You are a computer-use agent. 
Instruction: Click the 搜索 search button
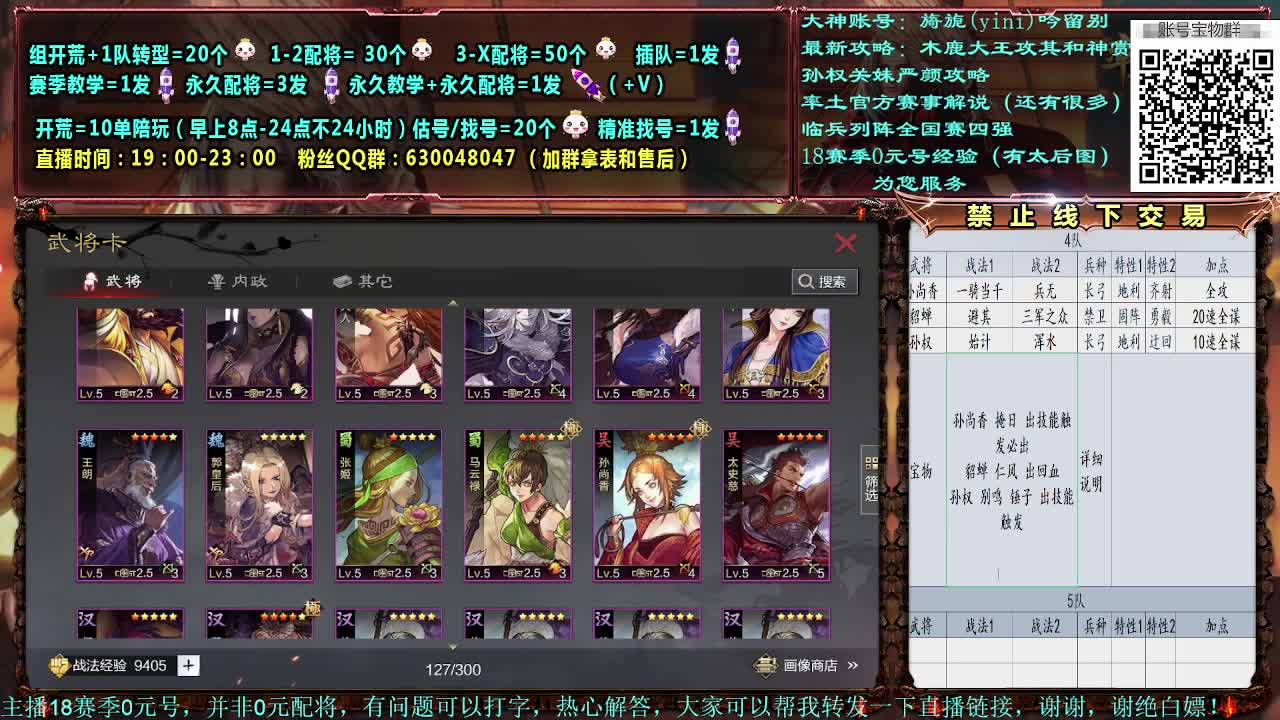(824, 281)
